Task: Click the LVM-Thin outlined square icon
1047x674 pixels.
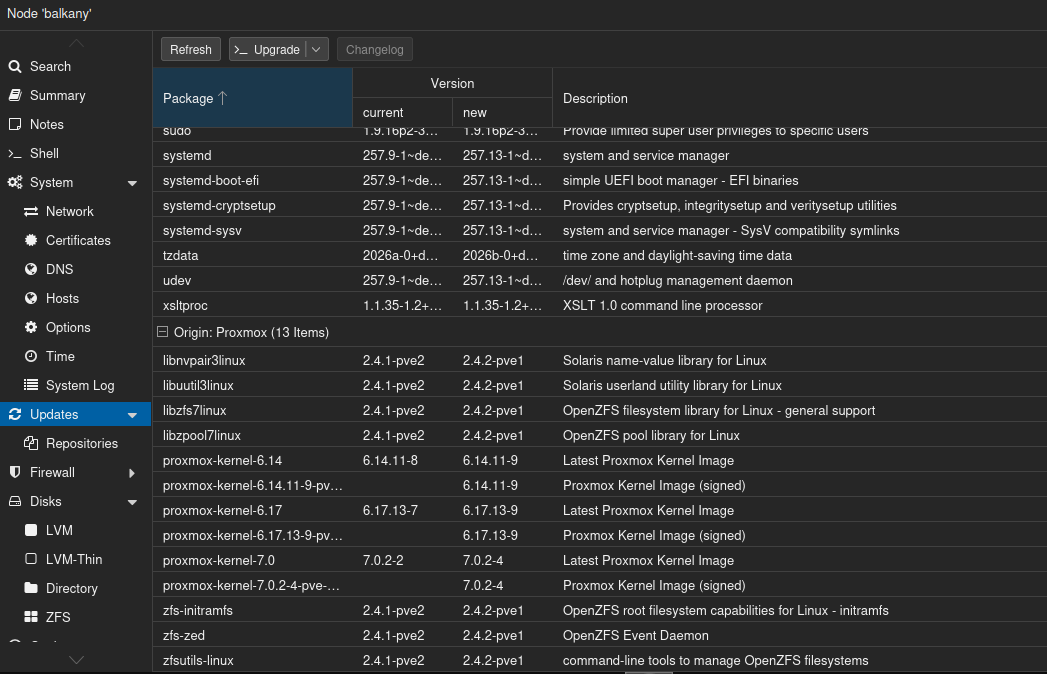Action: pos(31,559)
